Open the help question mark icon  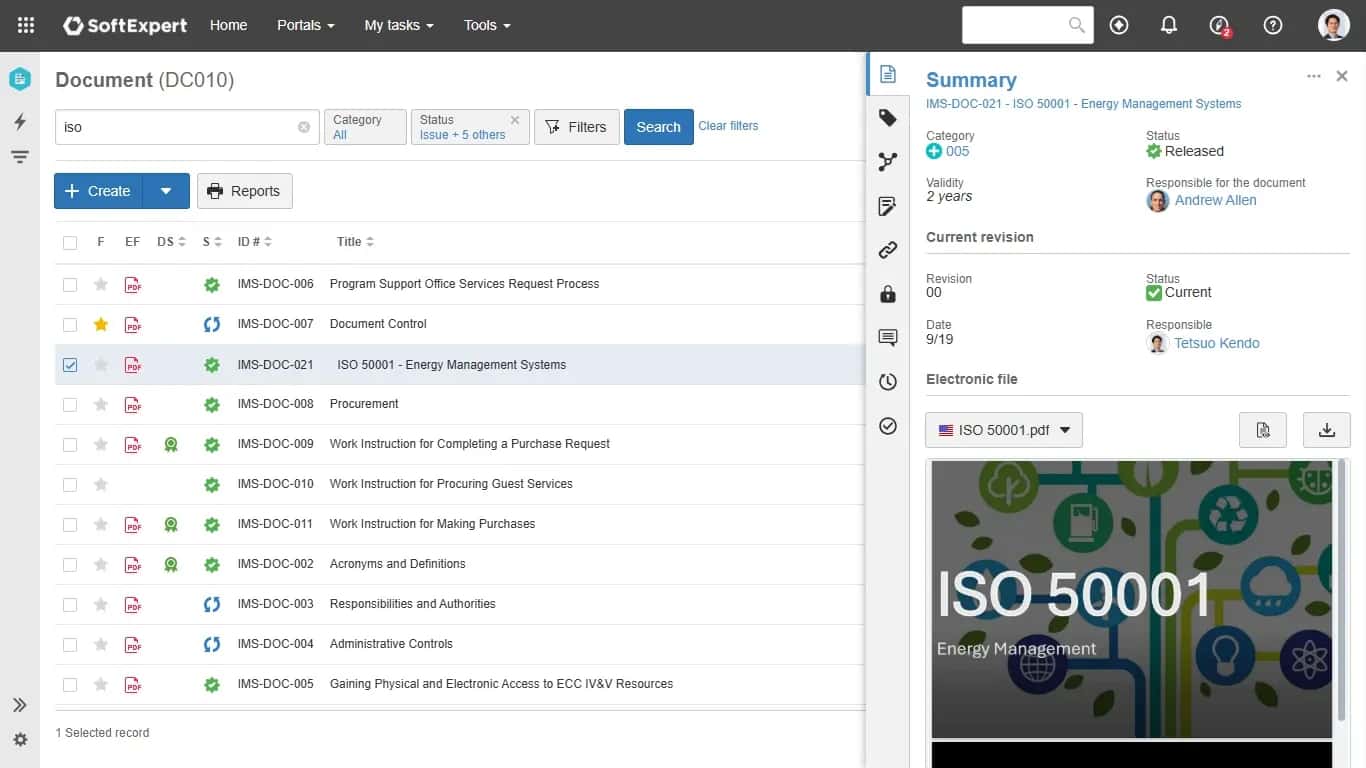(1273, 25)
